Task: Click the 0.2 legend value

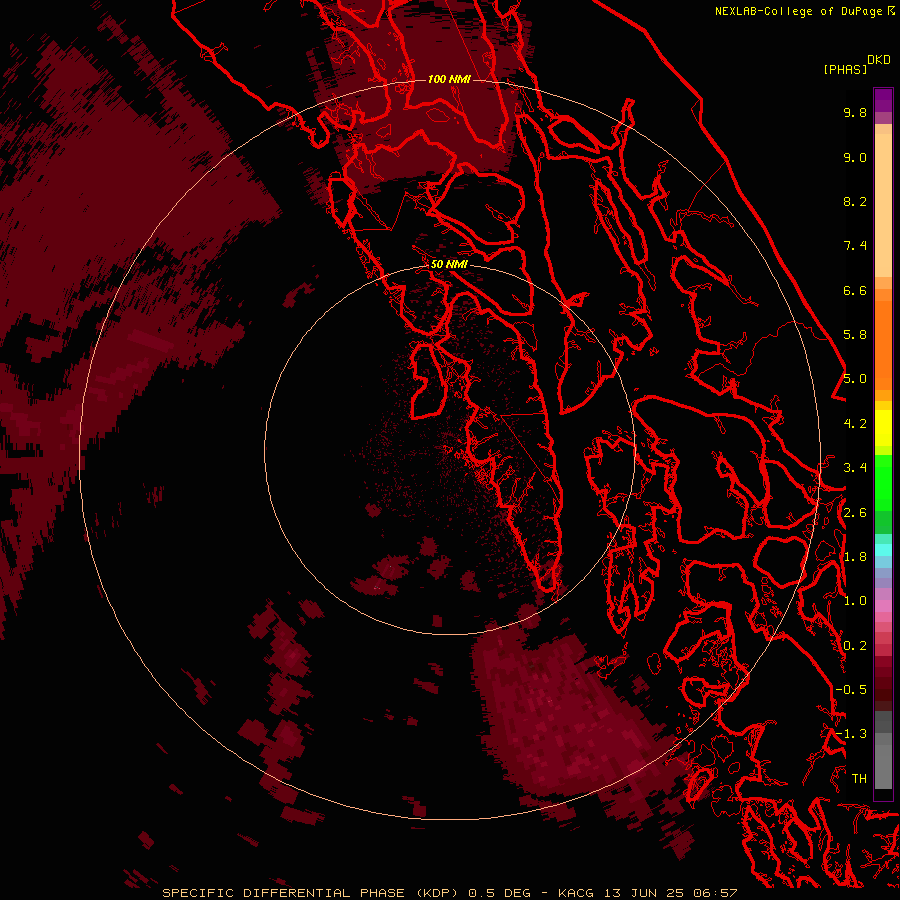Action: pyautogui.click(x=855, y=646)
